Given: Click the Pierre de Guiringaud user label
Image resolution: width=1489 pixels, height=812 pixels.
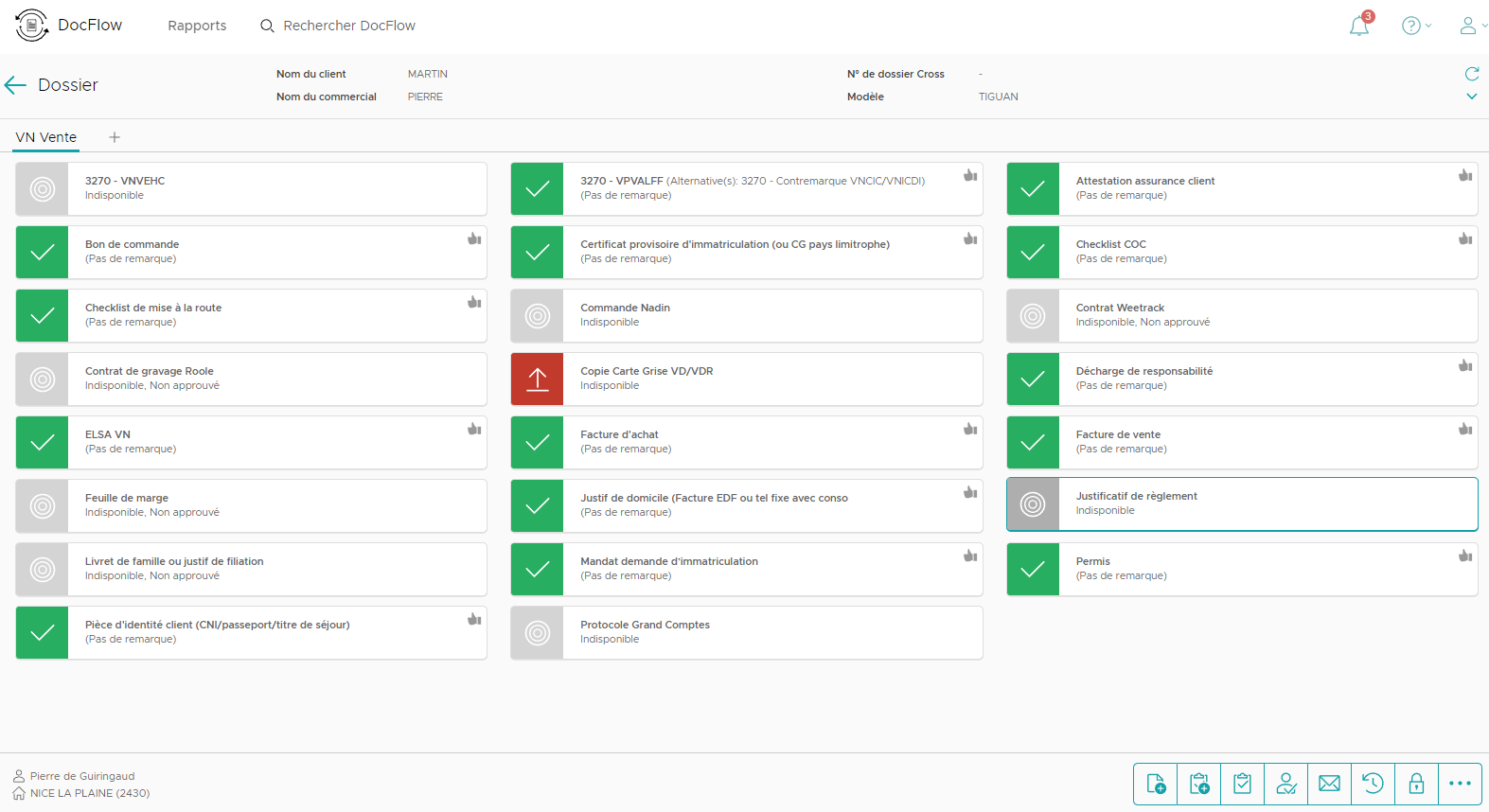Looking at the screenshot, I should click(x=82, y=776).
